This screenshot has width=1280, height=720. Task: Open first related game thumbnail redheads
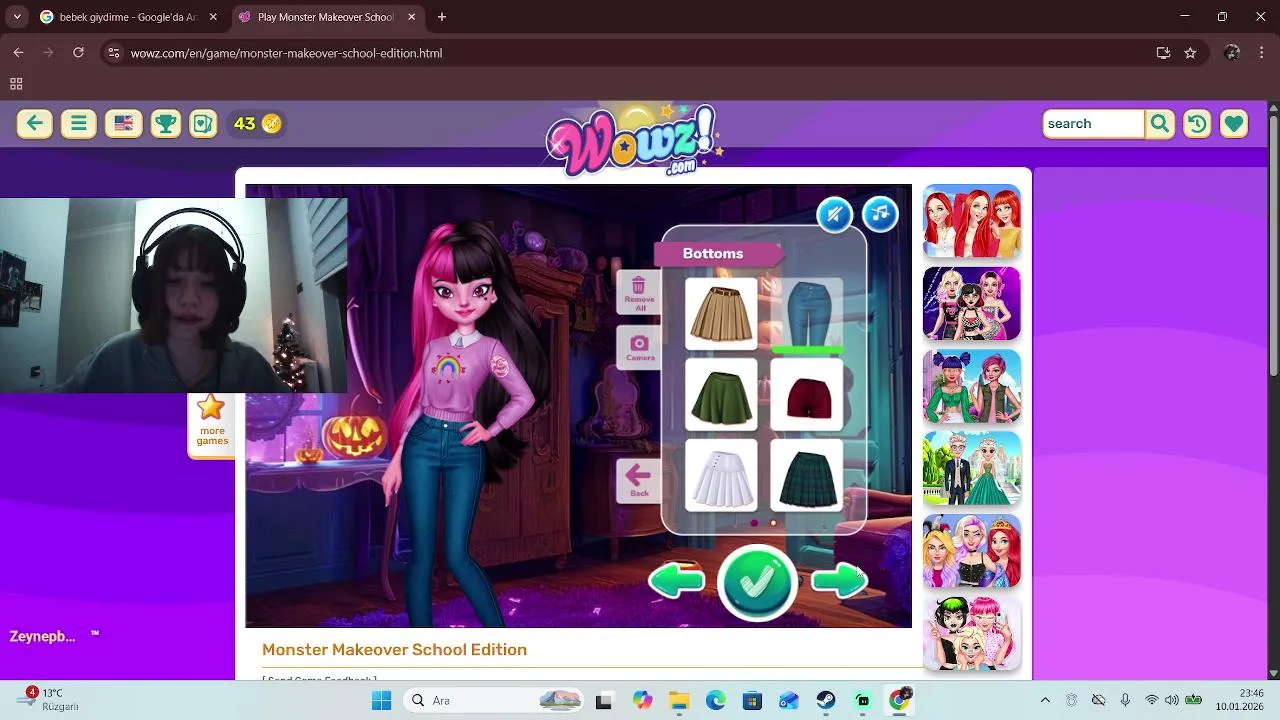tap(972, 221)
